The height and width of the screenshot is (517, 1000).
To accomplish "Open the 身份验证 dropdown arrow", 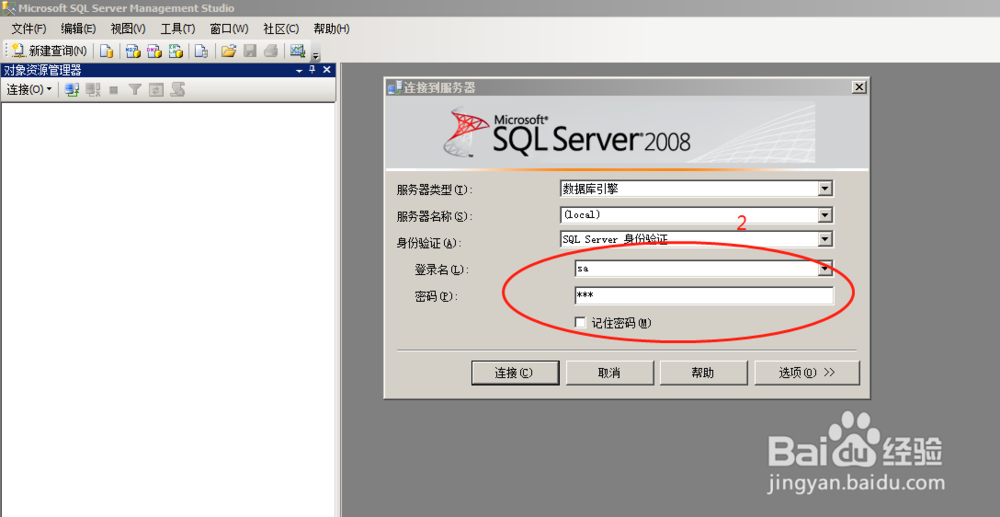I will click(826, 240).
